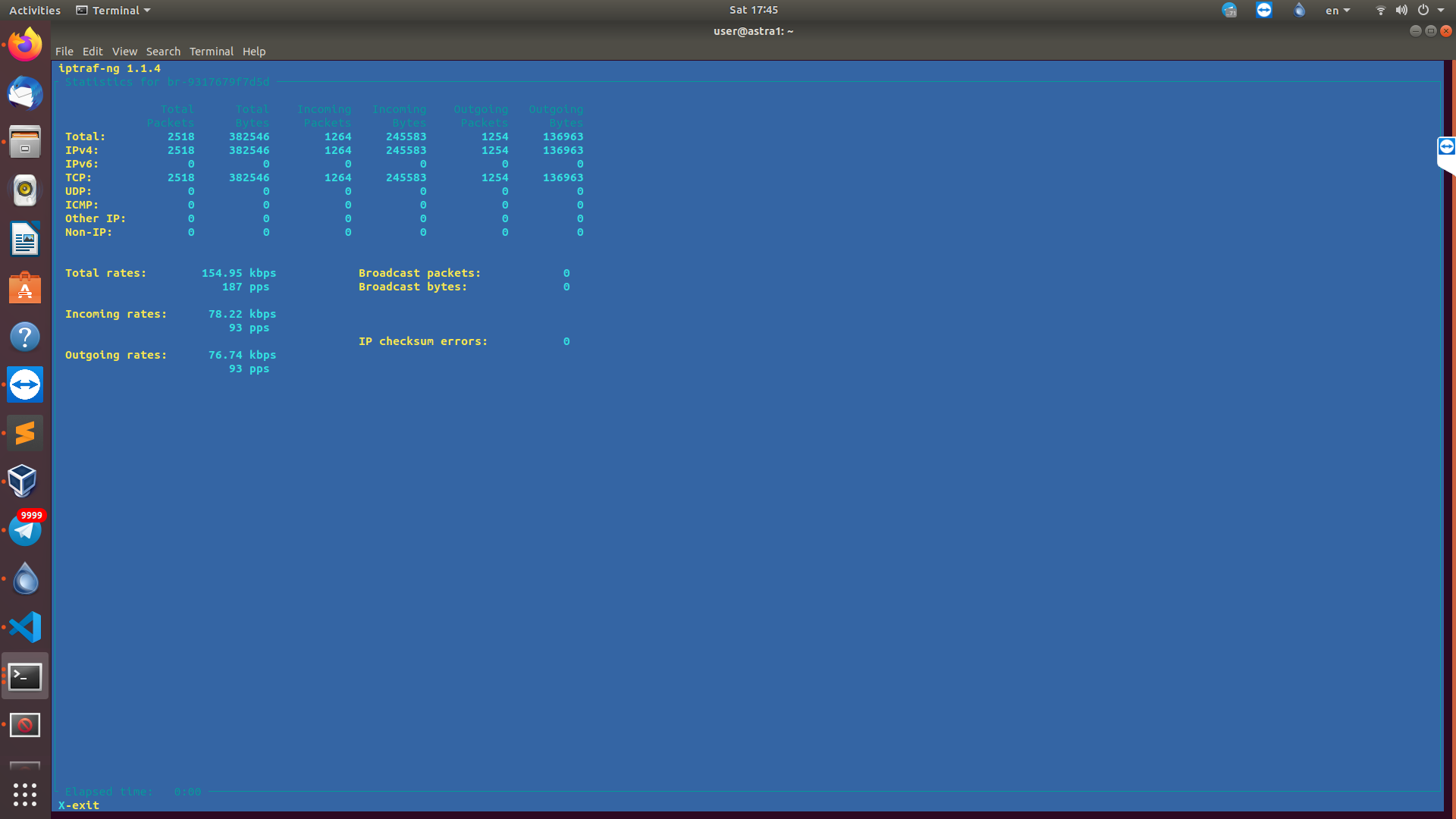Open Telegram with 9999 badge
Viewport: 1456px width, 819px height.
click(25, 530)
